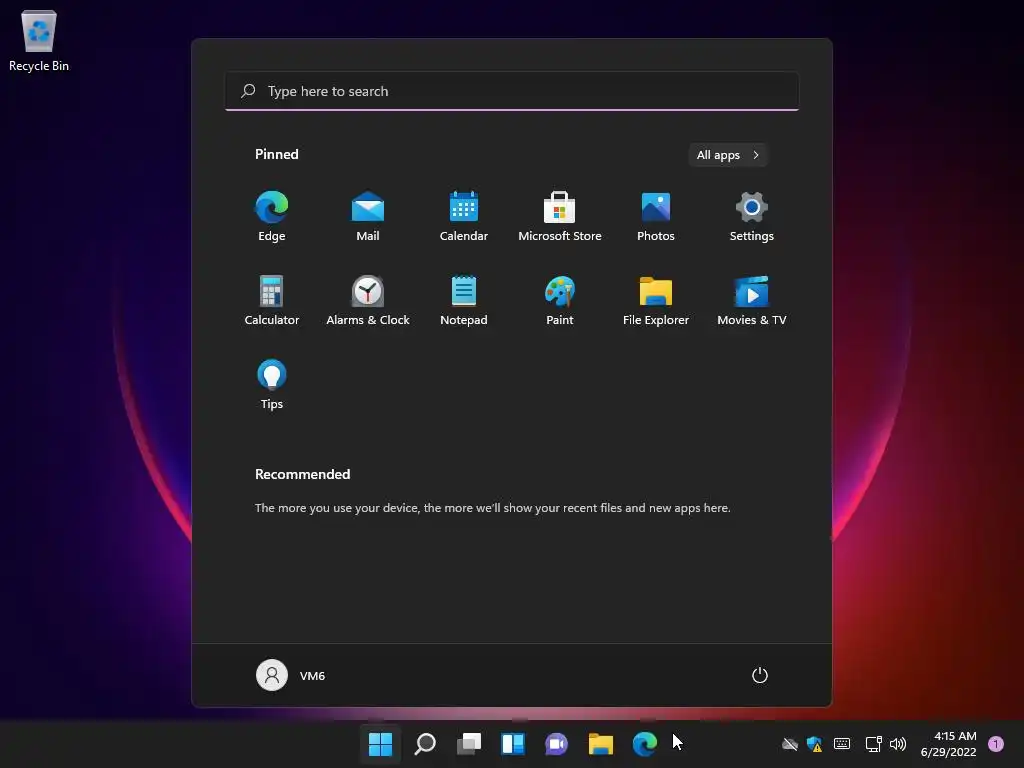Screen dimensions: 1024x768
Task: Launch the Photos app
Action: [656, 216]
